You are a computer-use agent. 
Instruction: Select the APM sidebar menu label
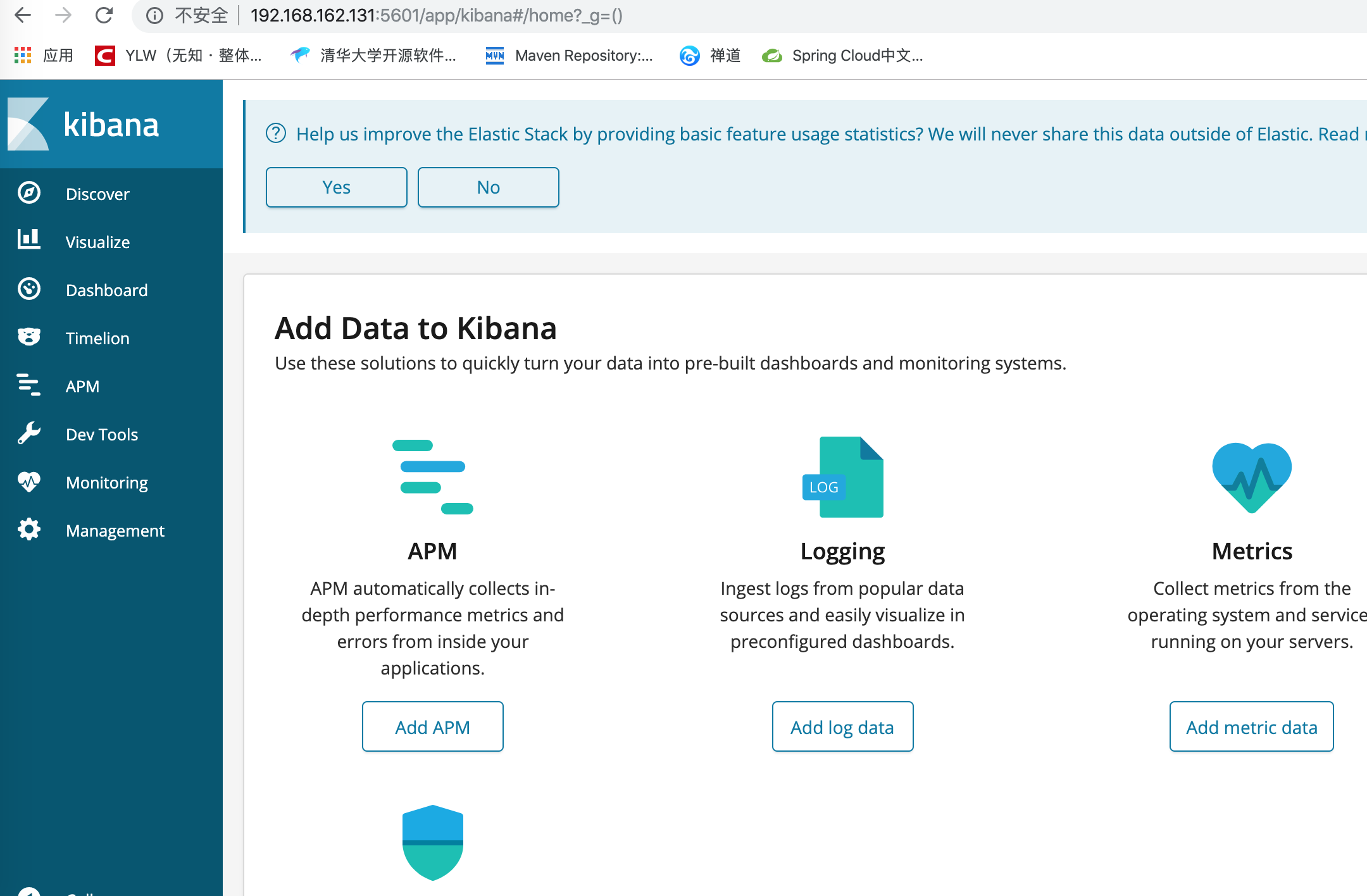(x=82, y=386)
